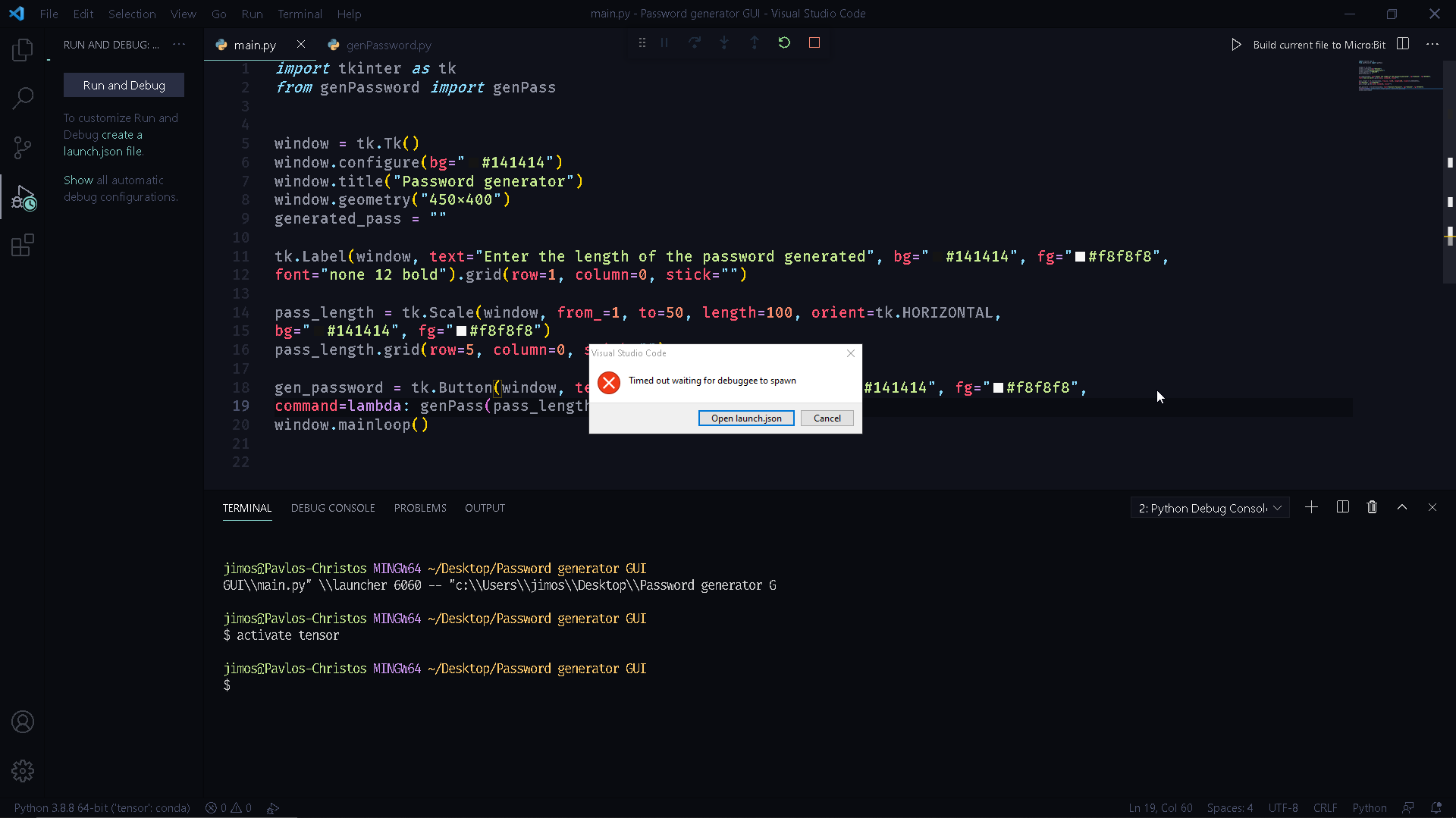Open the Extensions icon in activity bar

[x=22, y=245]
